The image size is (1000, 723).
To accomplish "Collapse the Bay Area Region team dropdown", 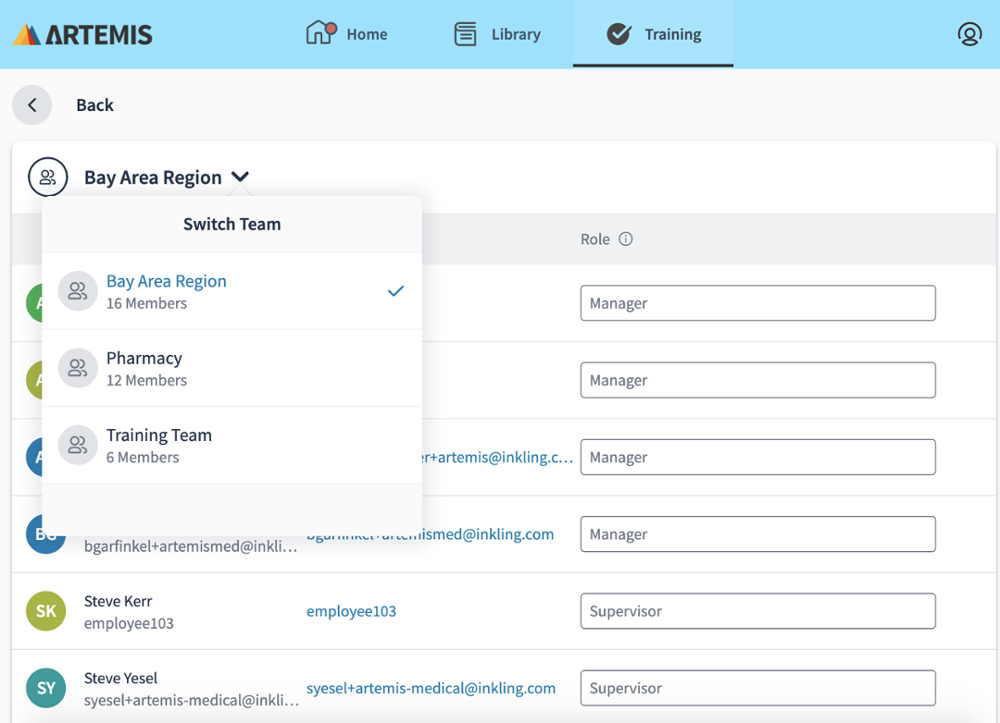I will tap(240, 177).
